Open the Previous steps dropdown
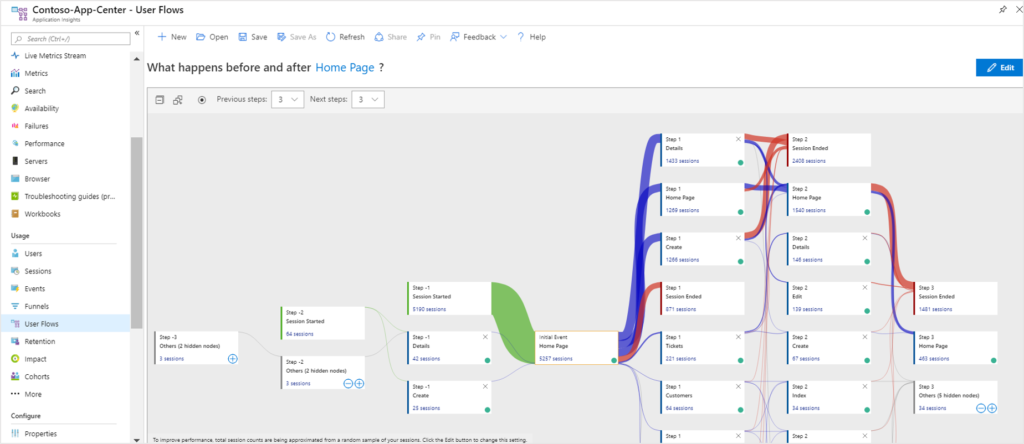 tap(287, 99)
